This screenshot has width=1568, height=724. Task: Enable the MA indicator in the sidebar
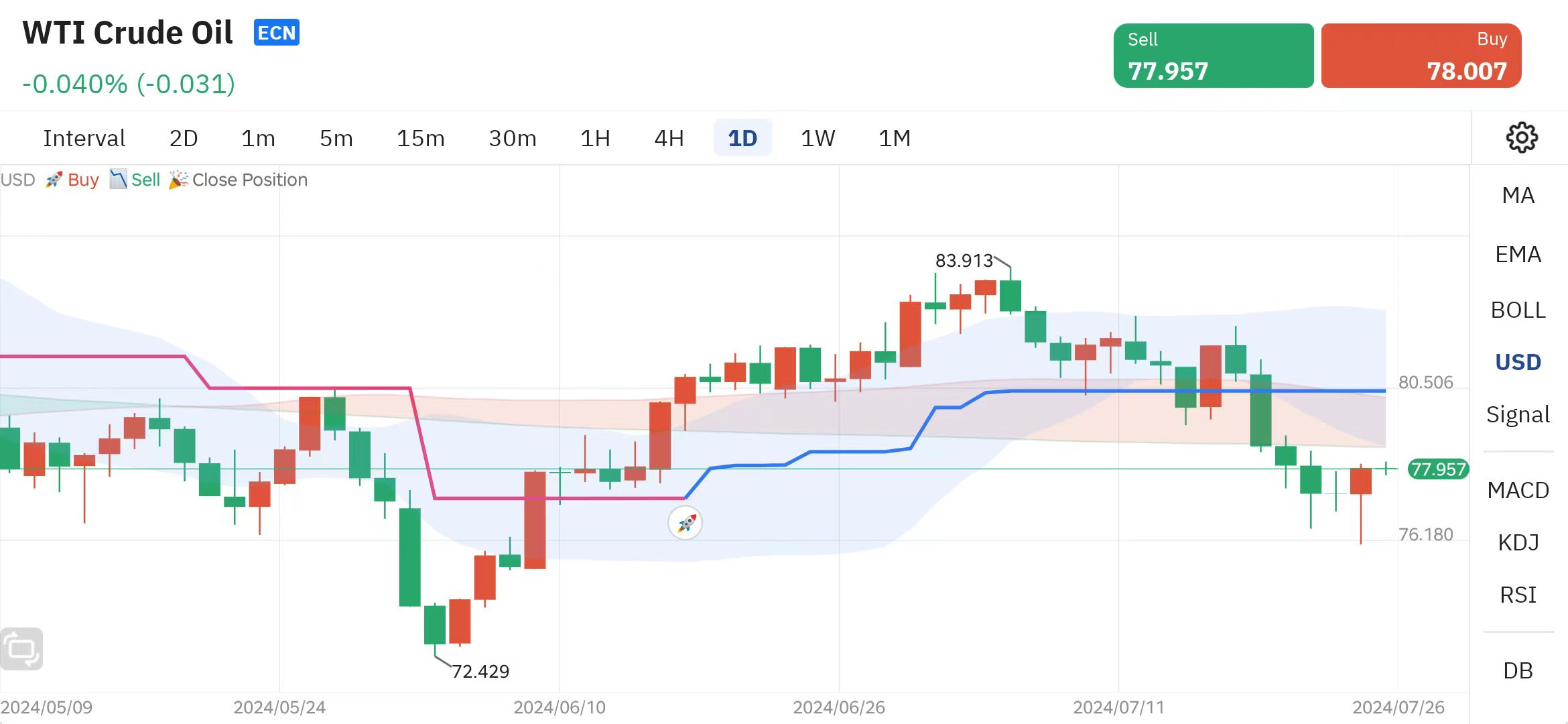[1517, 195]
